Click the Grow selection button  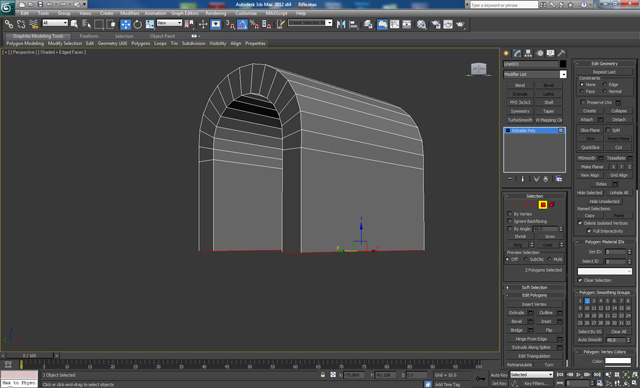pyautogui.click(x=550, y=236)
